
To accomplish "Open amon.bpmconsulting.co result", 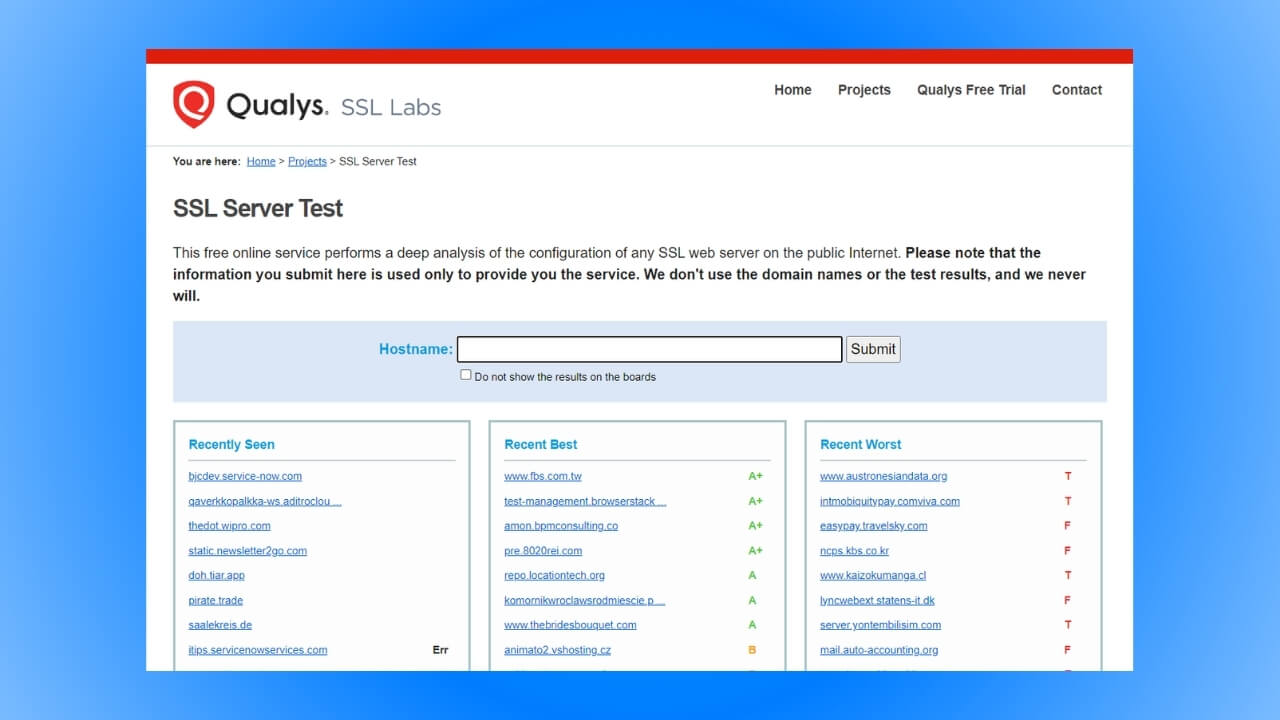I will click(x=561, y=526).
